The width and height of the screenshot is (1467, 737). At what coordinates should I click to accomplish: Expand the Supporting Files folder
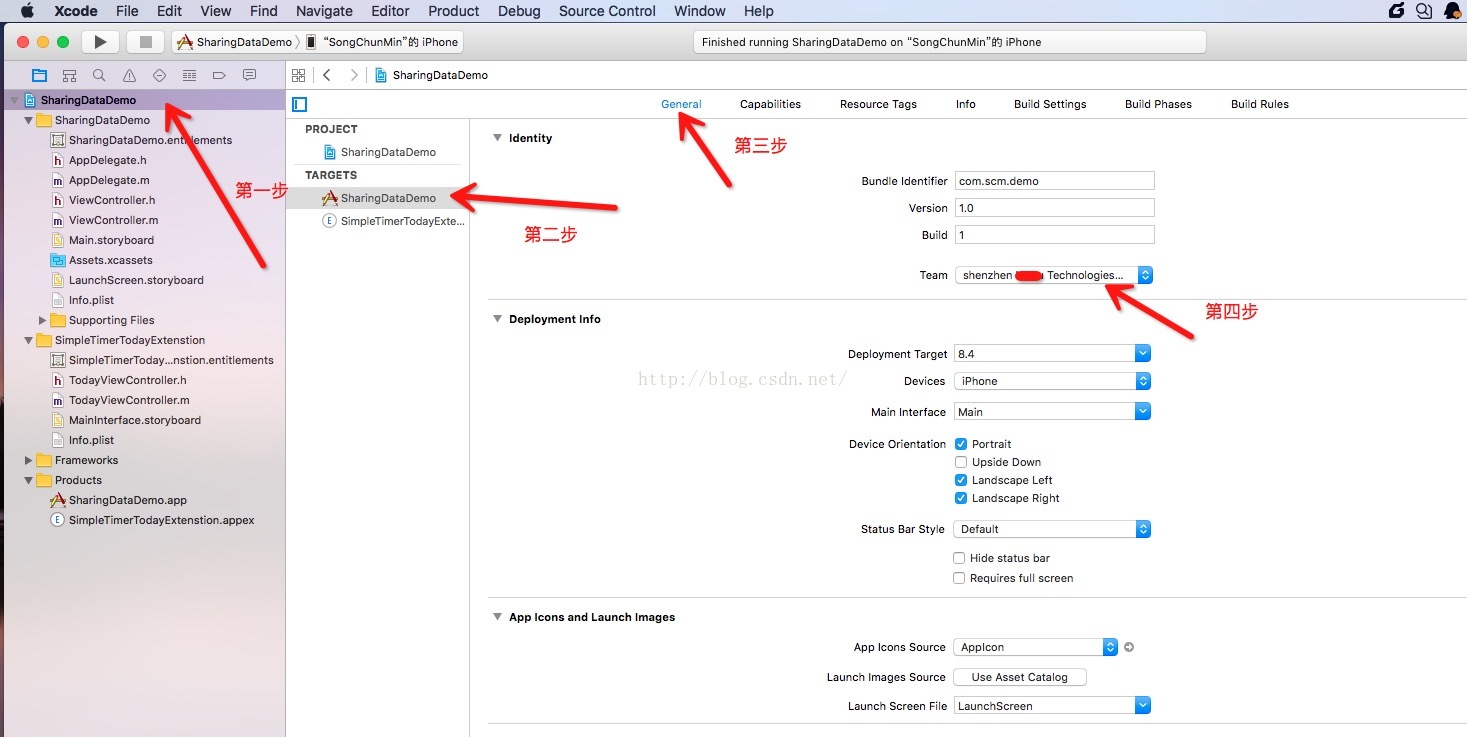[42, 320]
